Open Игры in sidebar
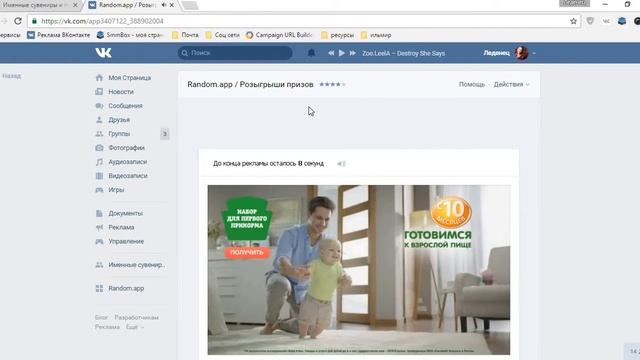The image size is (640, 360). click(116, 190)
